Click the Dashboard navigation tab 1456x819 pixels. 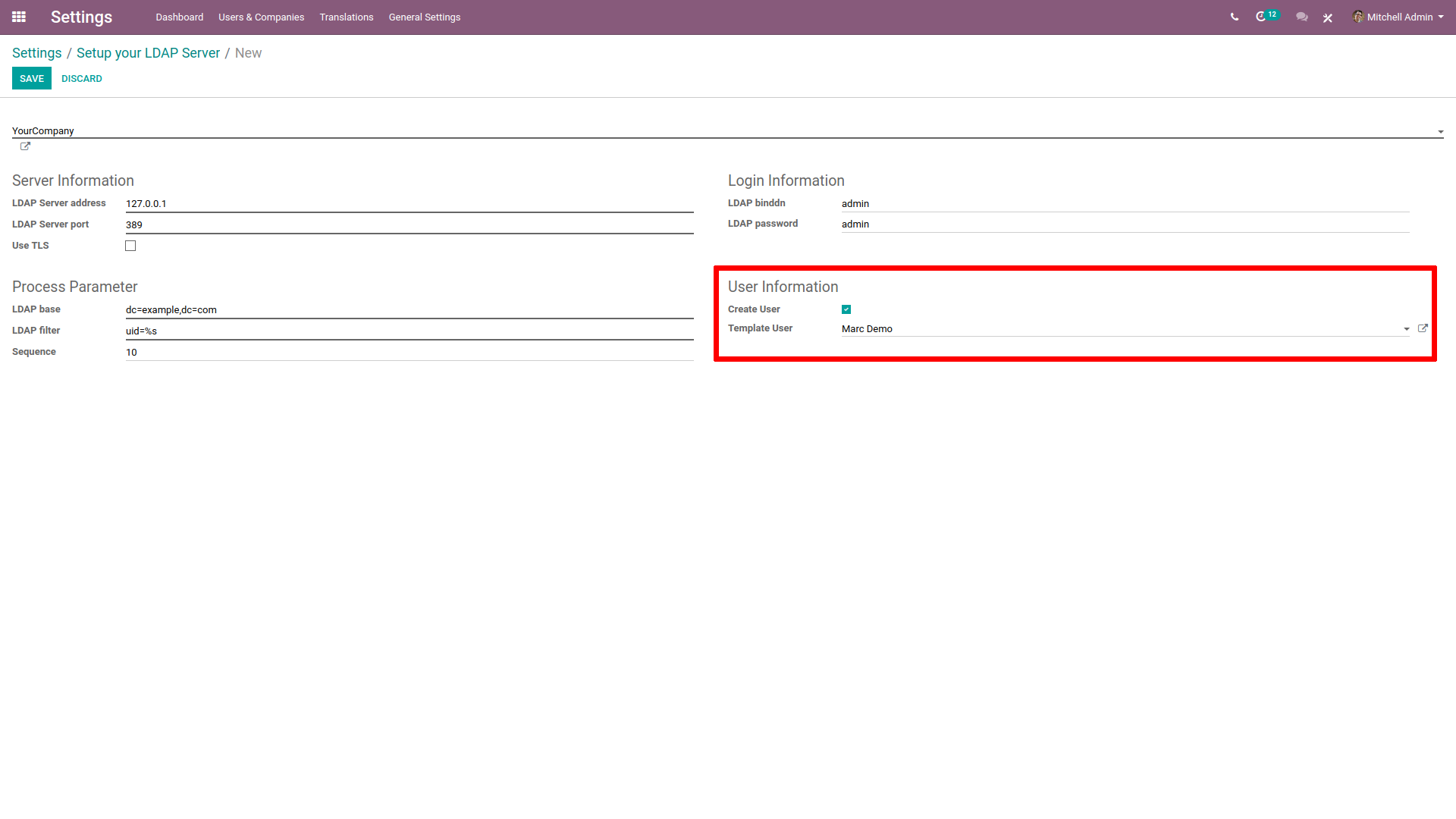[x=180, y=17]
